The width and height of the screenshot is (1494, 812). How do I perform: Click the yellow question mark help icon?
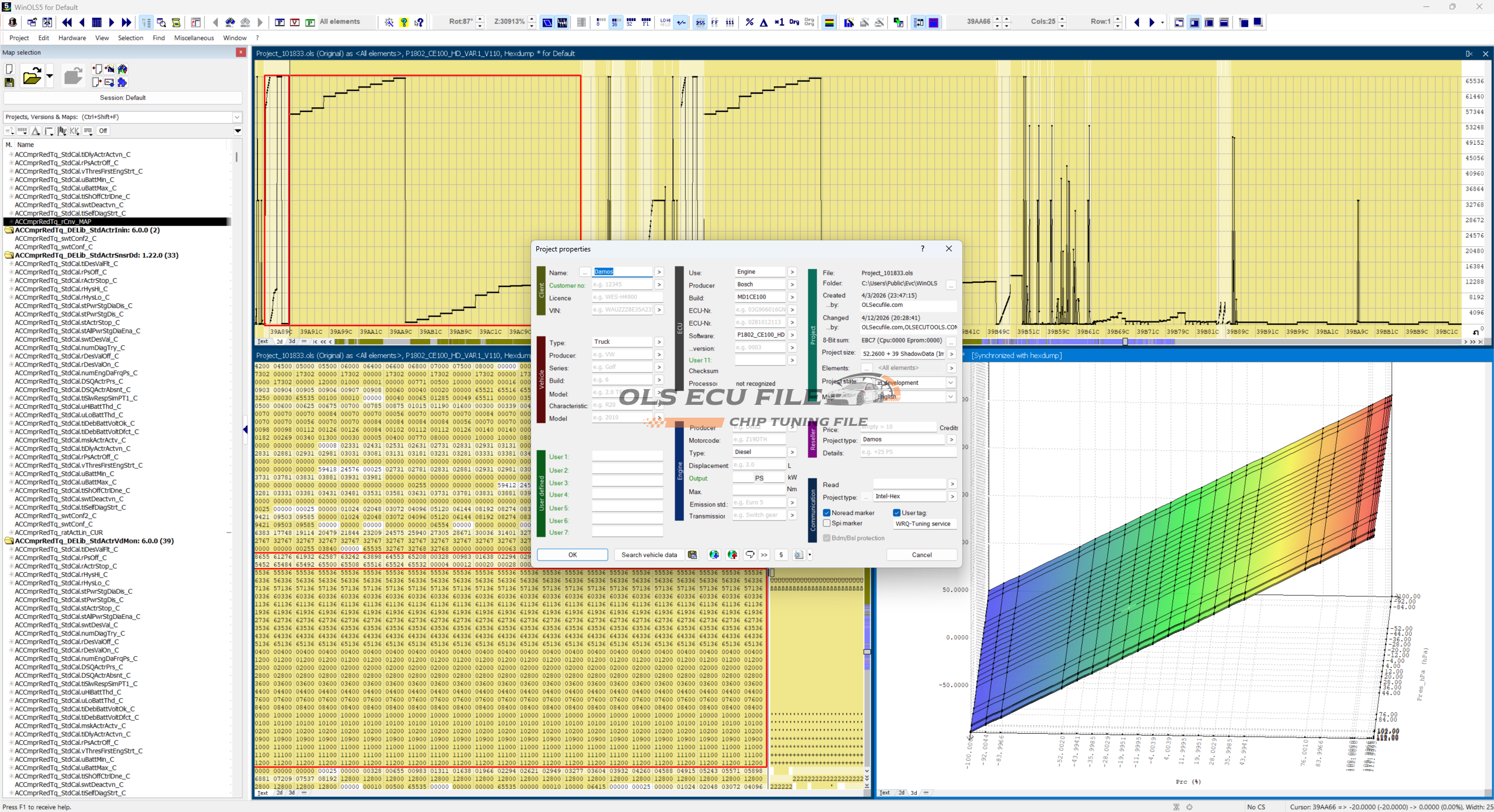pyautogui.click(x=404, y=22)
